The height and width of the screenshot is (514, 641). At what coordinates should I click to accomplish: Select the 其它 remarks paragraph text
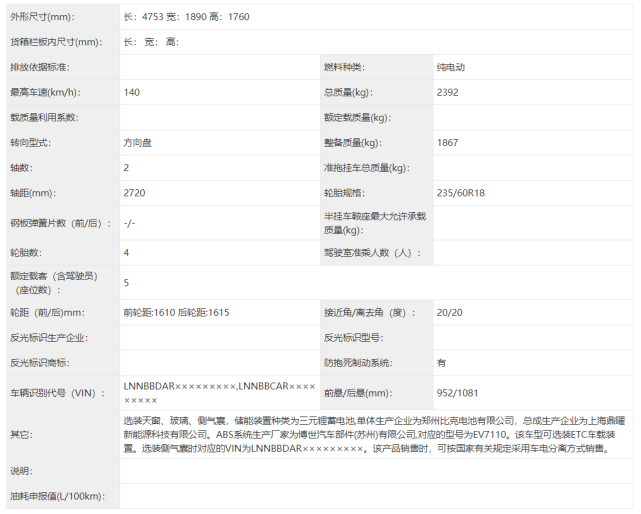point(374,435)
